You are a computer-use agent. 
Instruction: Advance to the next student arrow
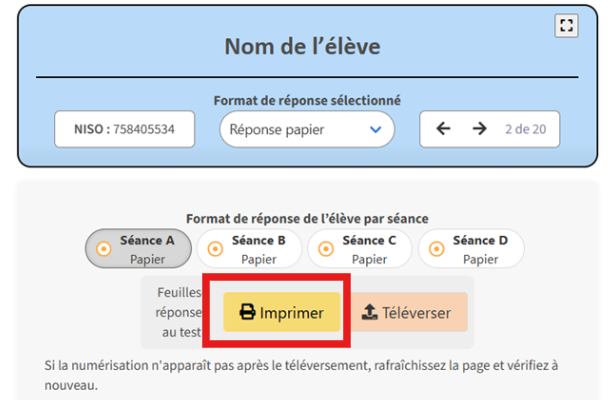coord(479,129)
